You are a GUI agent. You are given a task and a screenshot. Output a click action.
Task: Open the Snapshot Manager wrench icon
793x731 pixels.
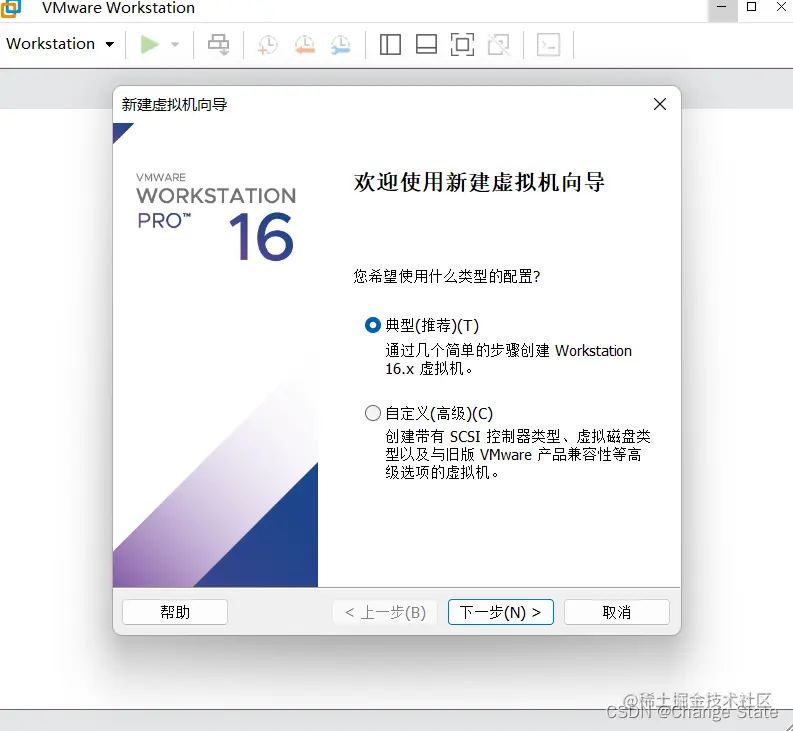(x=340, y=45)
